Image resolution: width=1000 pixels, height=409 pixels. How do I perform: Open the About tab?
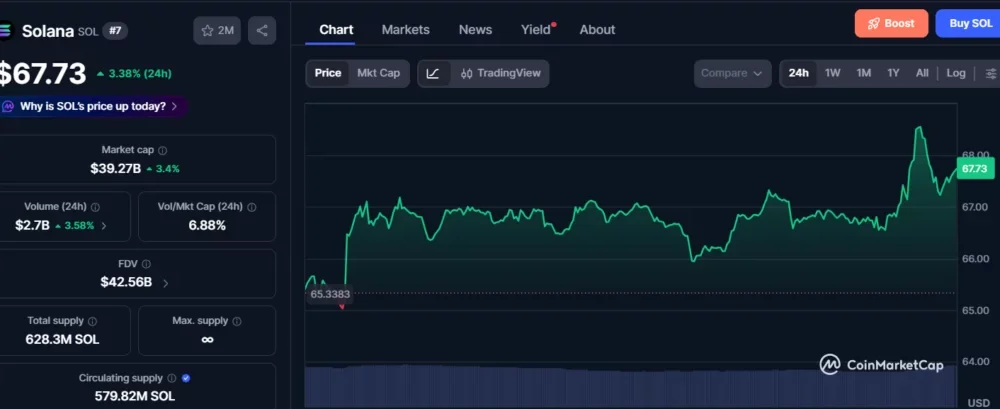pyautogui.click(x=597, y=30)
